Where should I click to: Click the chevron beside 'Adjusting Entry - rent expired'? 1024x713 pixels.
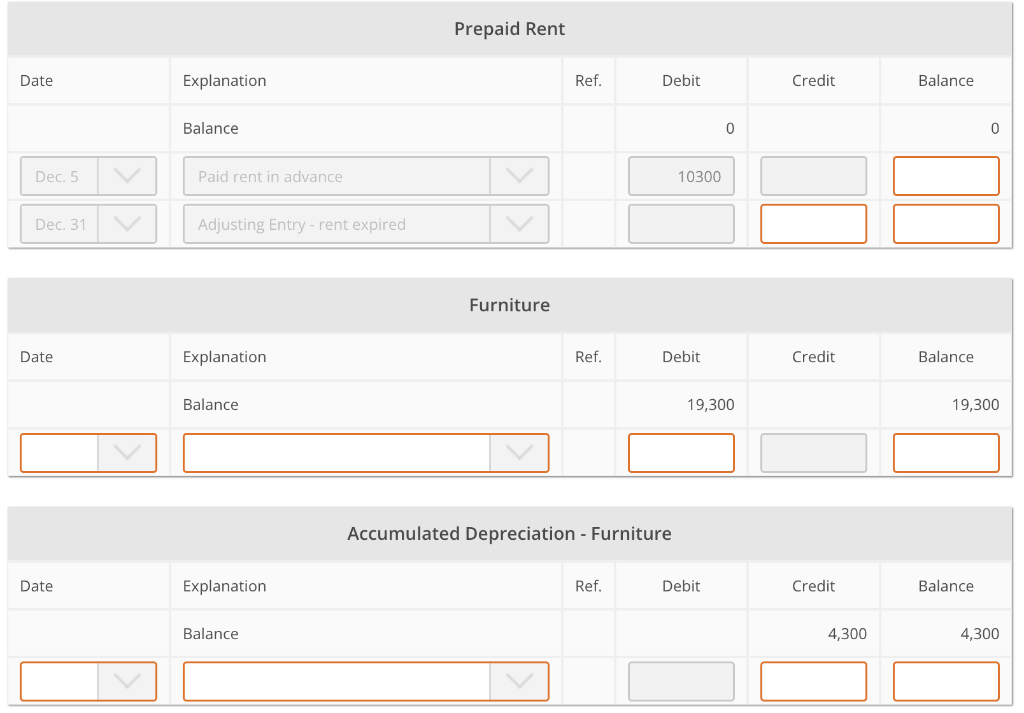click(519, 223)
